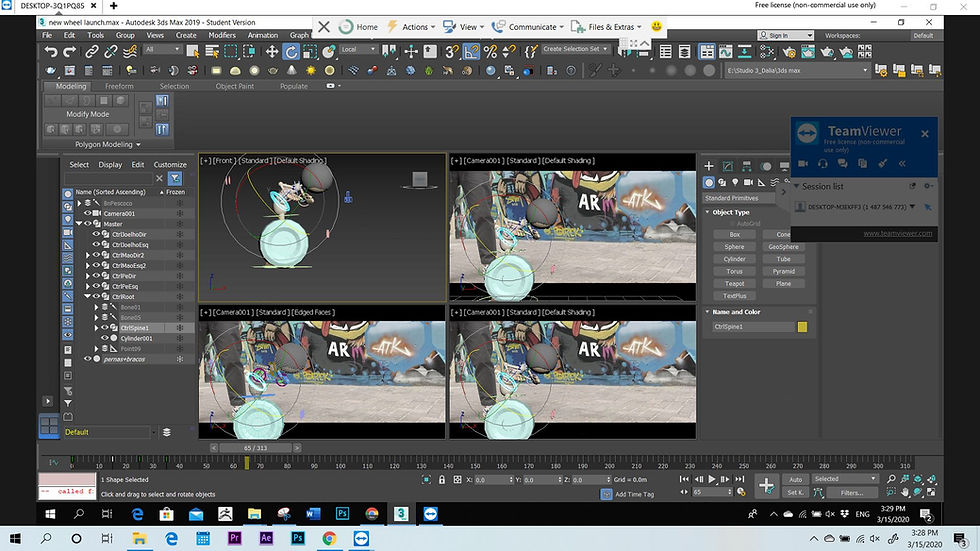Open the Modify panel tab icon
This screenshot has width=980, height=551.
point(728,166)
